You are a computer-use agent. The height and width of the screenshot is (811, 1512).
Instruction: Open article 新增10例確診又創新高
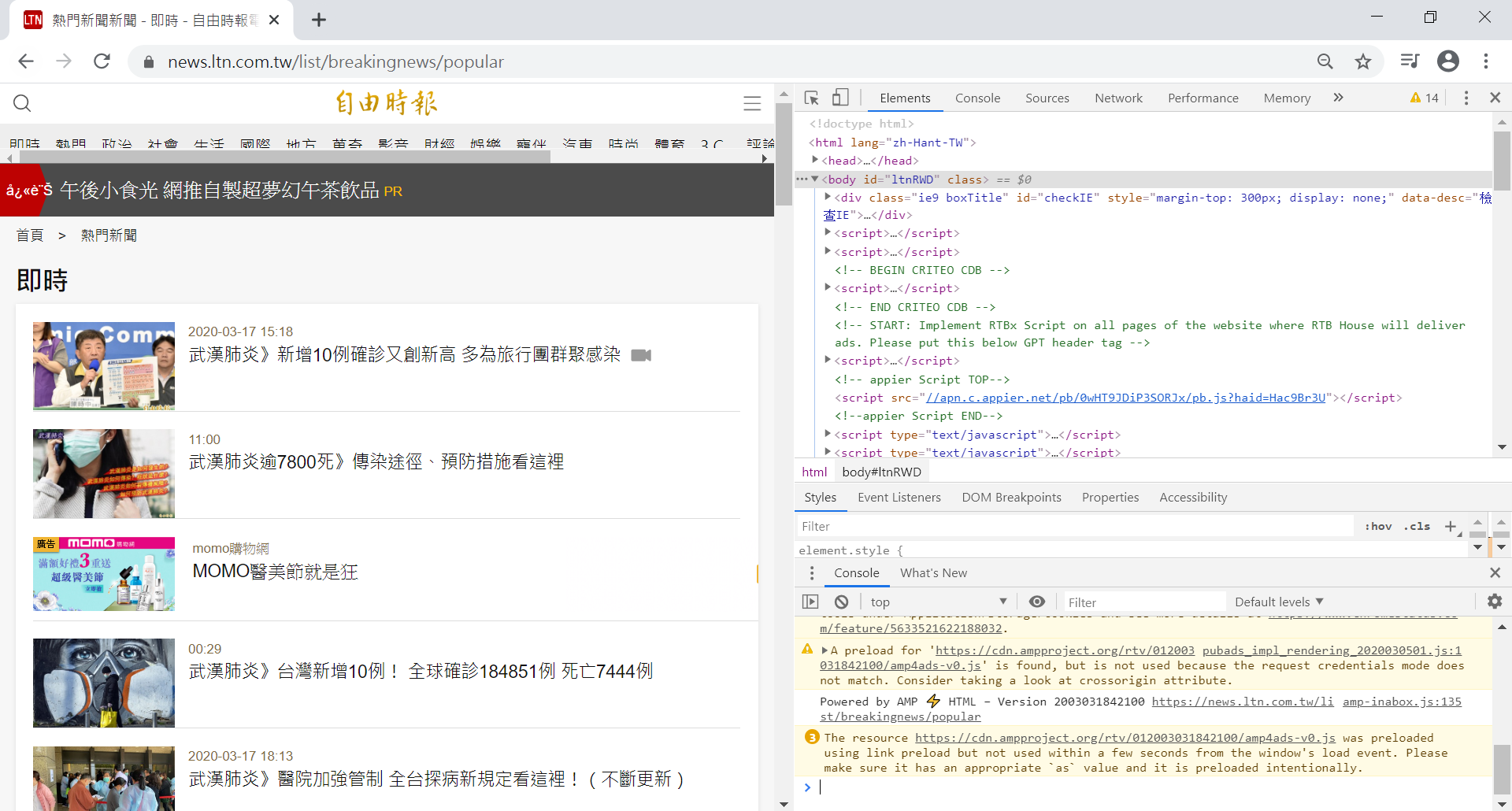click(x=405, y=355)
